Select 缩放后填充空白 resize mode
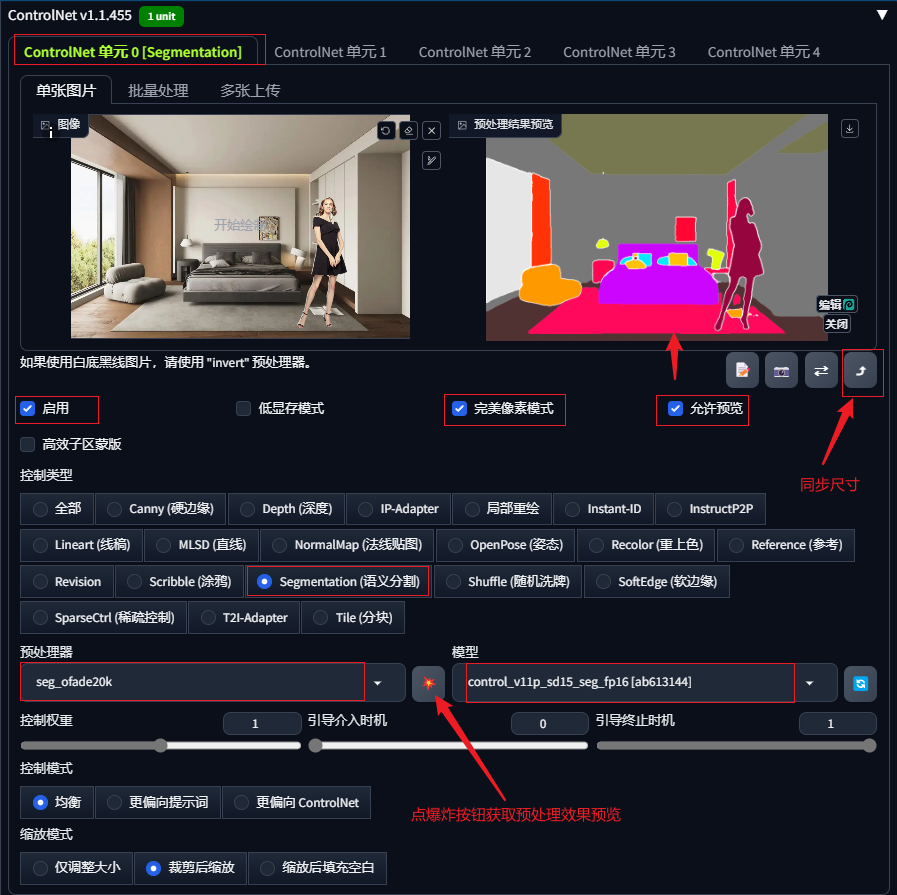897x895 pixels. point(317,868)
